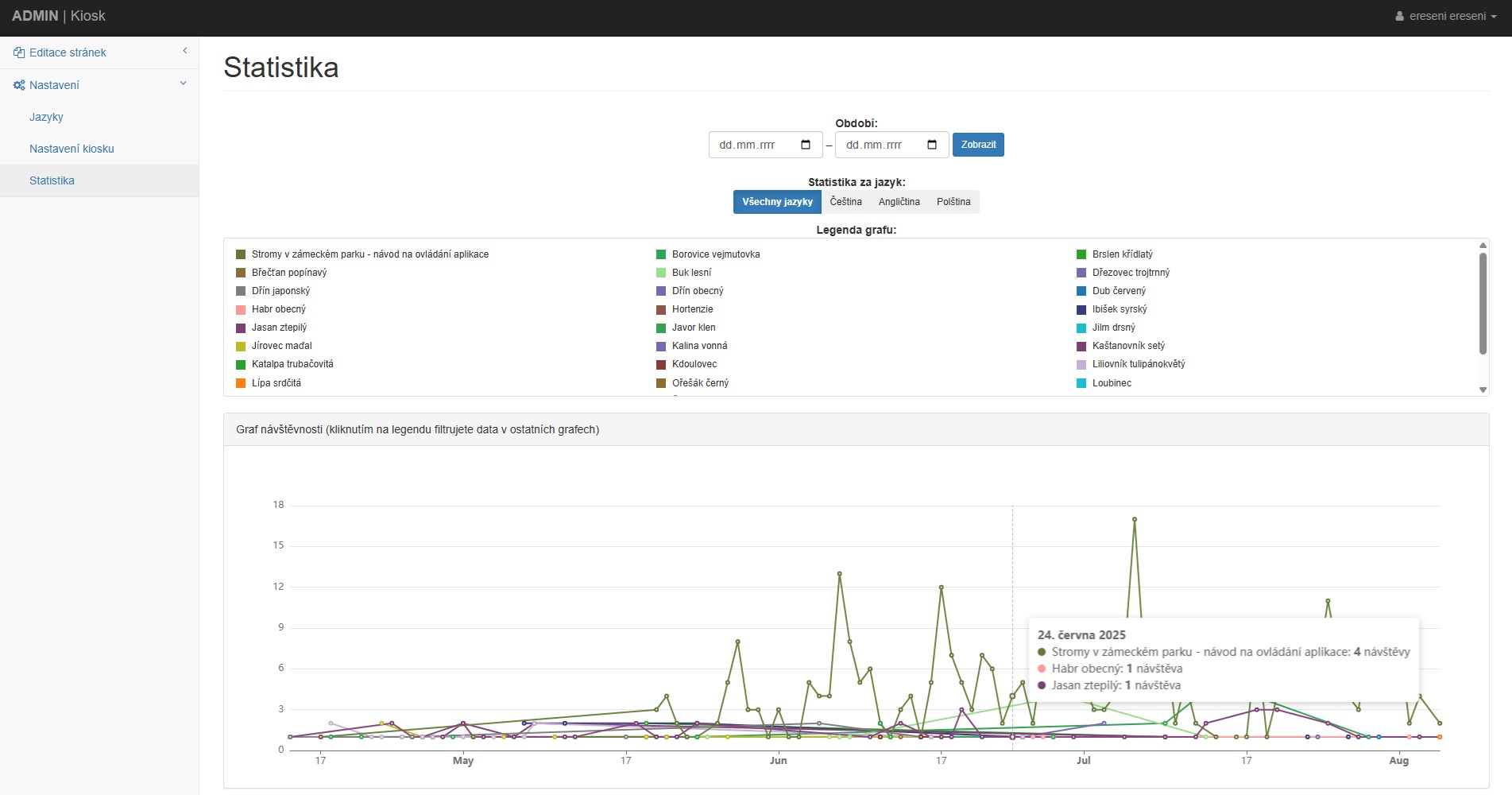
Task: Click the Nastavení gears icon
Action: 19,85
